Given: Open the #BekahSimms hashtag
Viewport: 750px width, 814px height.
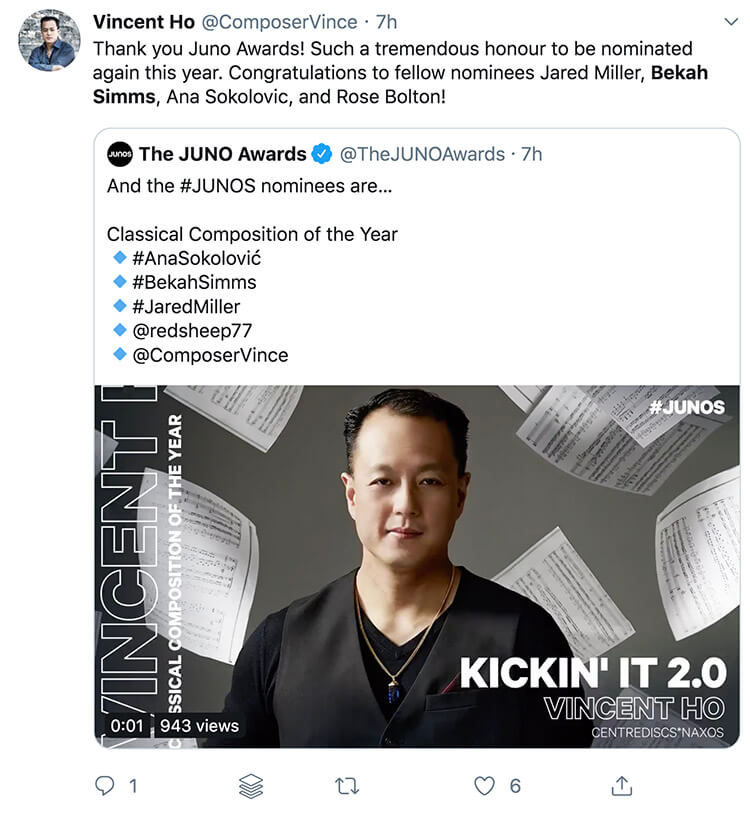Looking at the screenshot, I should tap(194, 282).
